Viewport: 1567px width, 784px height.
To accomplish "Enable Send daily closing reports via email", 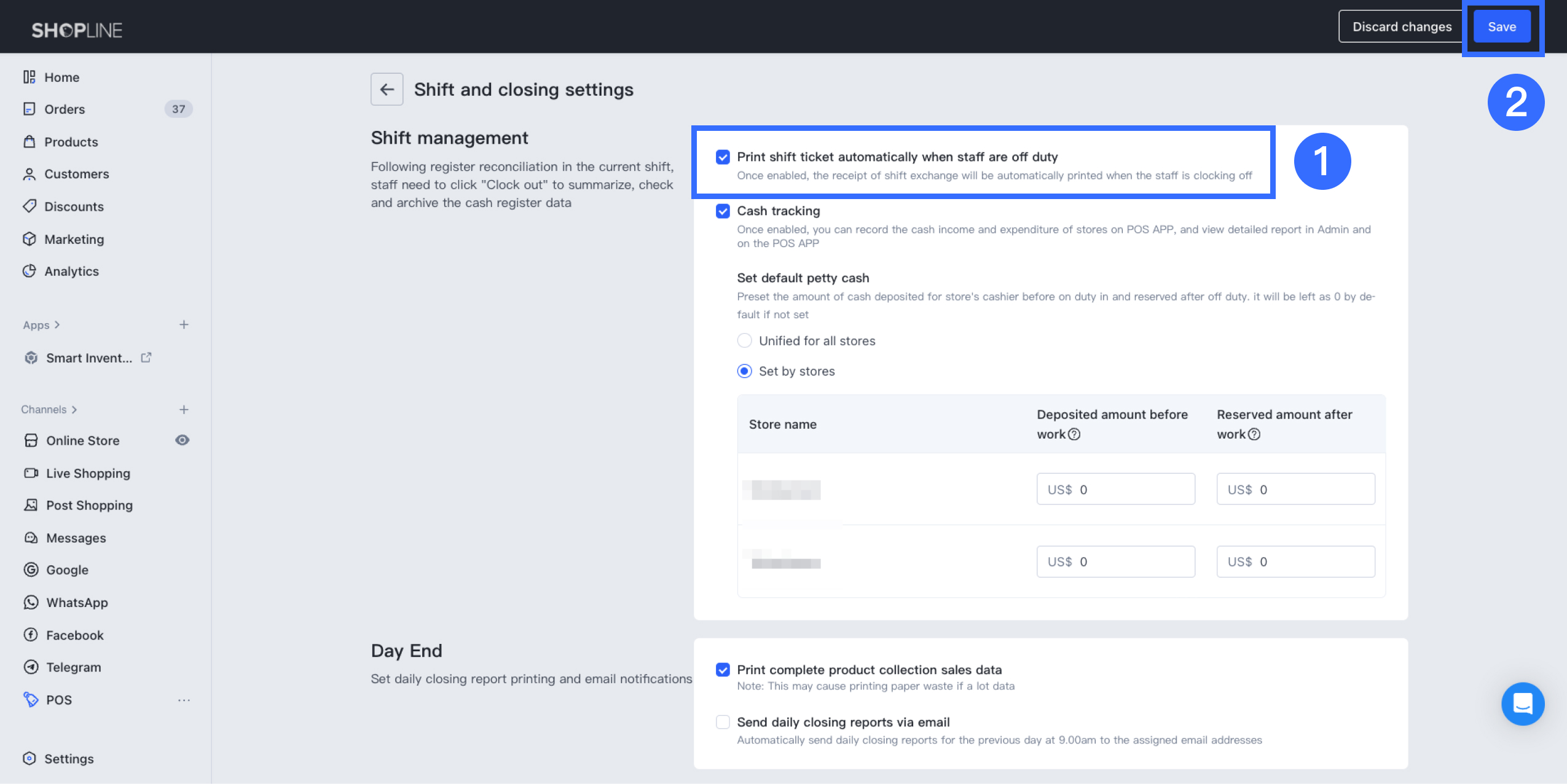I will [723, 722].
